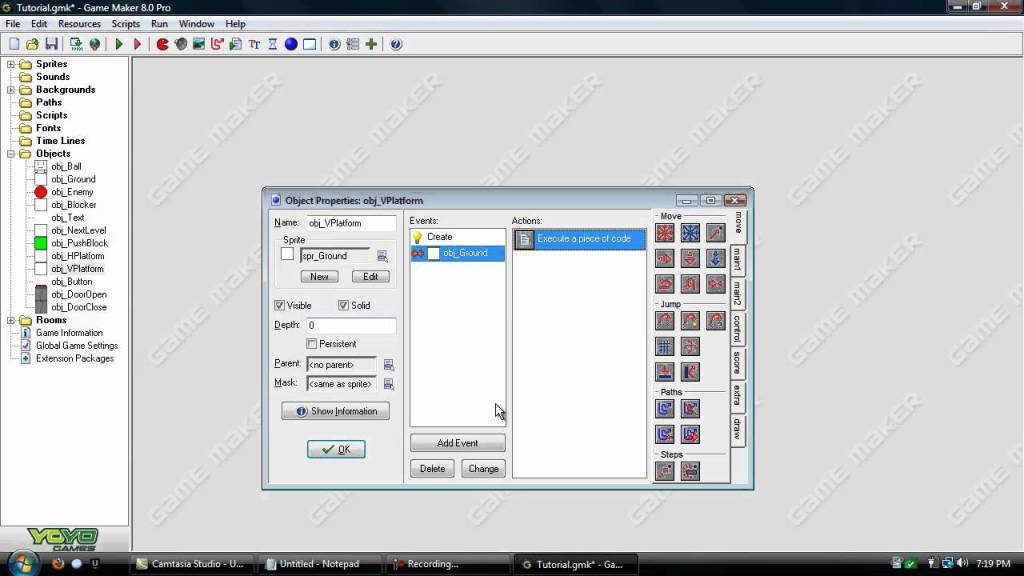Screen dimensions: 1024x576
Task: Open an existing game with folder icon
Action: click(32, 44)
